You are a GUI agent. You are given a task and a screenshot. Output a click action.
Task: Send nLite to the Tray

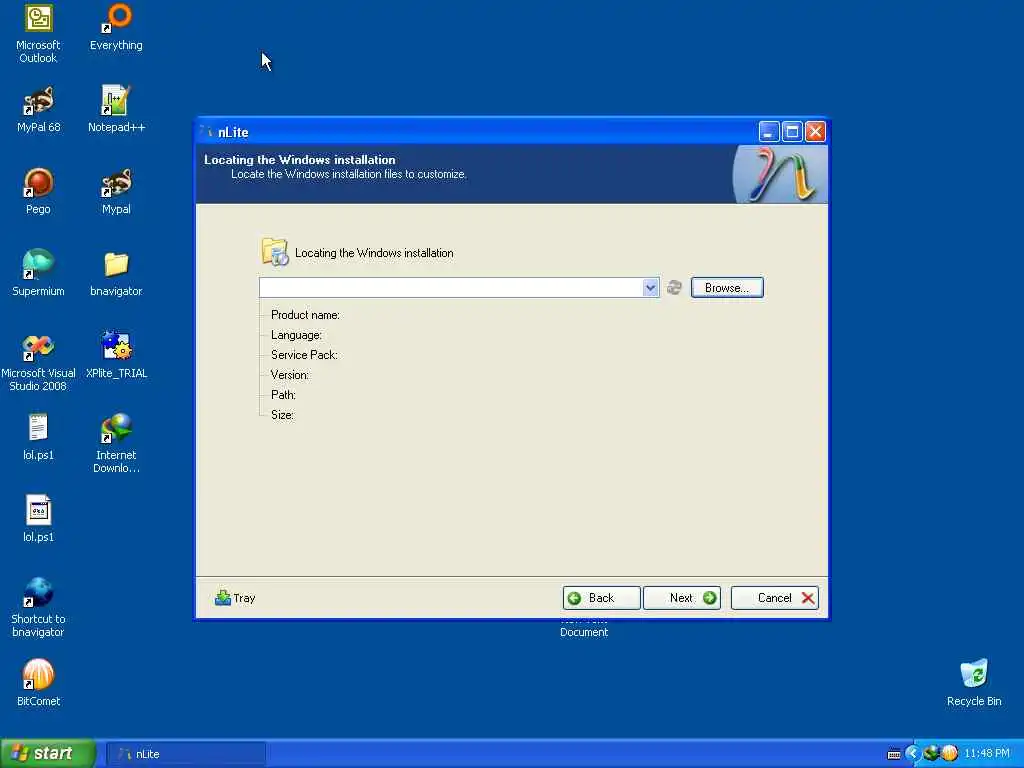[235, 598]
